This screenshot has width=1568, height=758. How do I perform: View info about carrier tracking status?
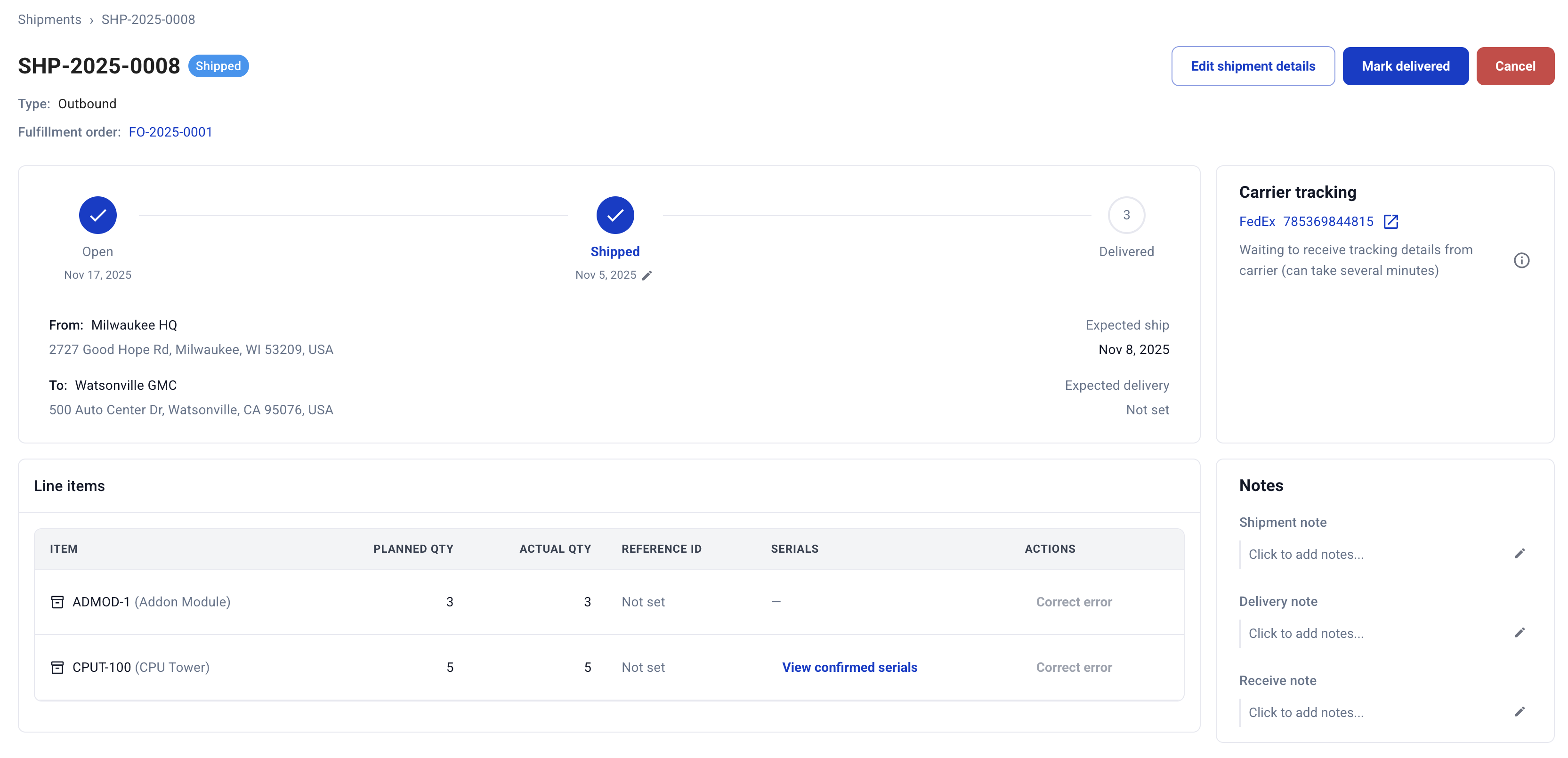(x=1522, y=260)
